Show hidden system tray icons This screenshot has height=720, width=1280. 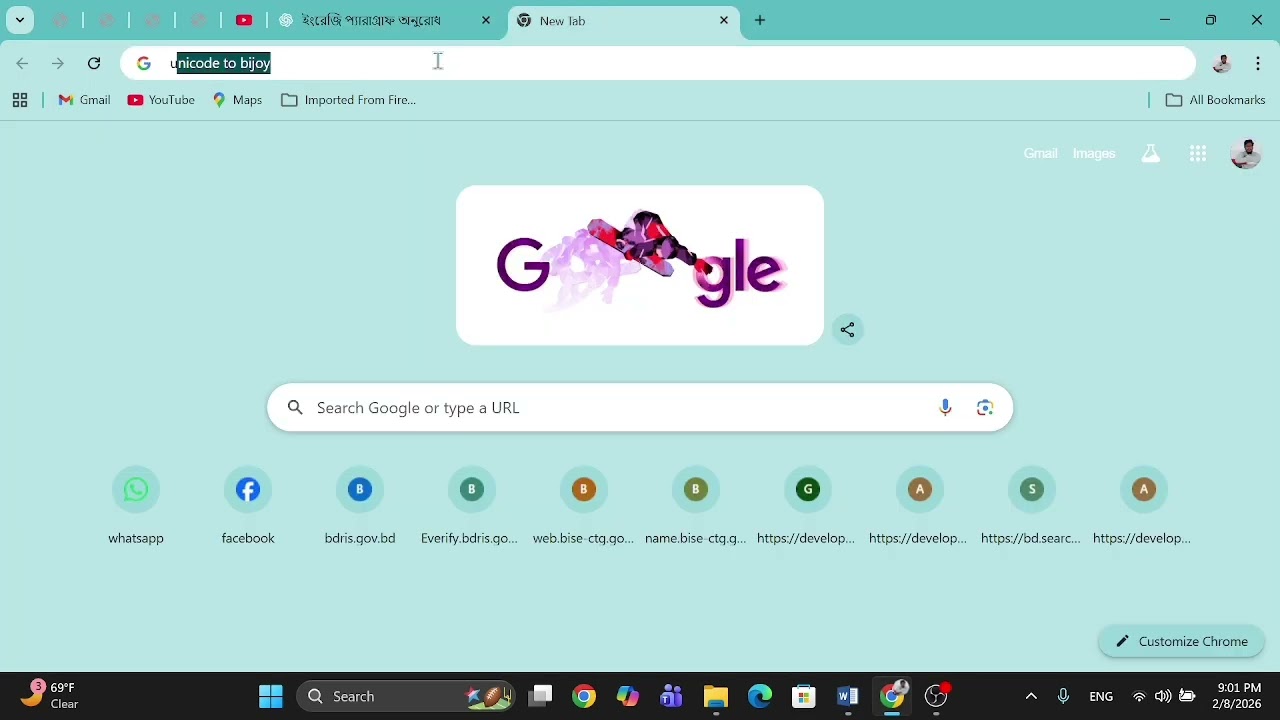click(1032, 697)
